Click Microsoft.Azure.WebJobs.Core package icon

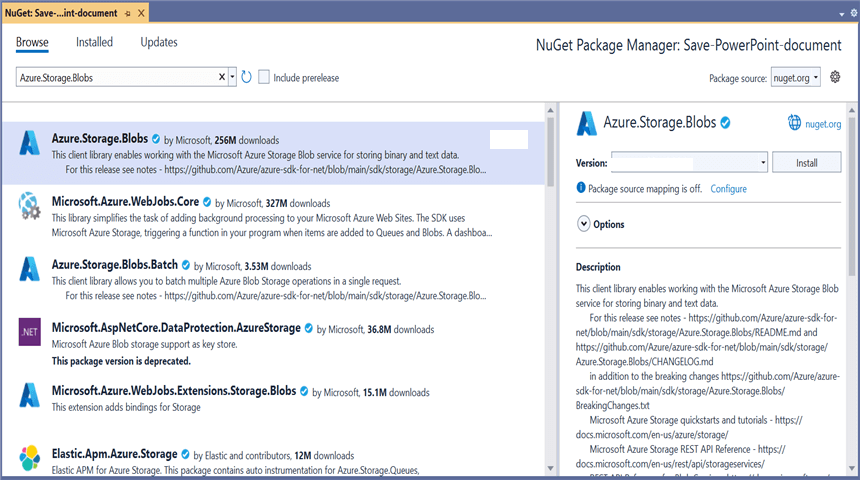(30, 206)
